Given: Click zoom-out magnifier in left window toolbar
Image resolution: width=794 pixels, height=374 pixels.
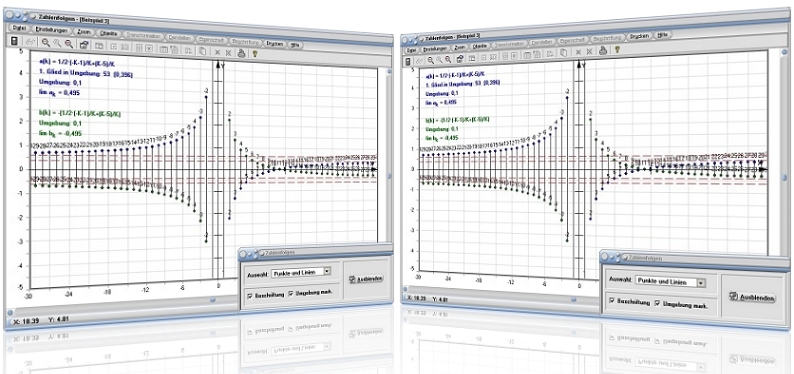Looking at the screenshot, I should pyautogui.click(x=68, y=44).
